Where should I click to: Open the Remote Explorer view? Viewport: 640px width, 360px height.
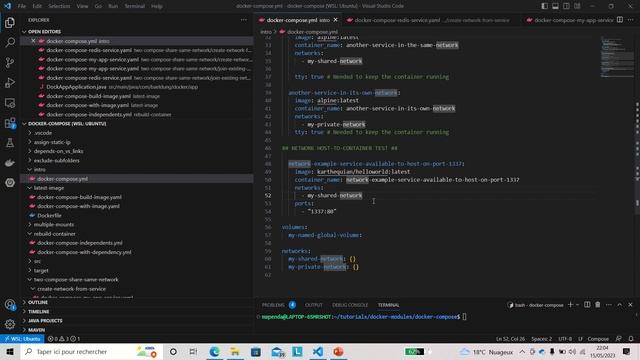click(10, 103)
